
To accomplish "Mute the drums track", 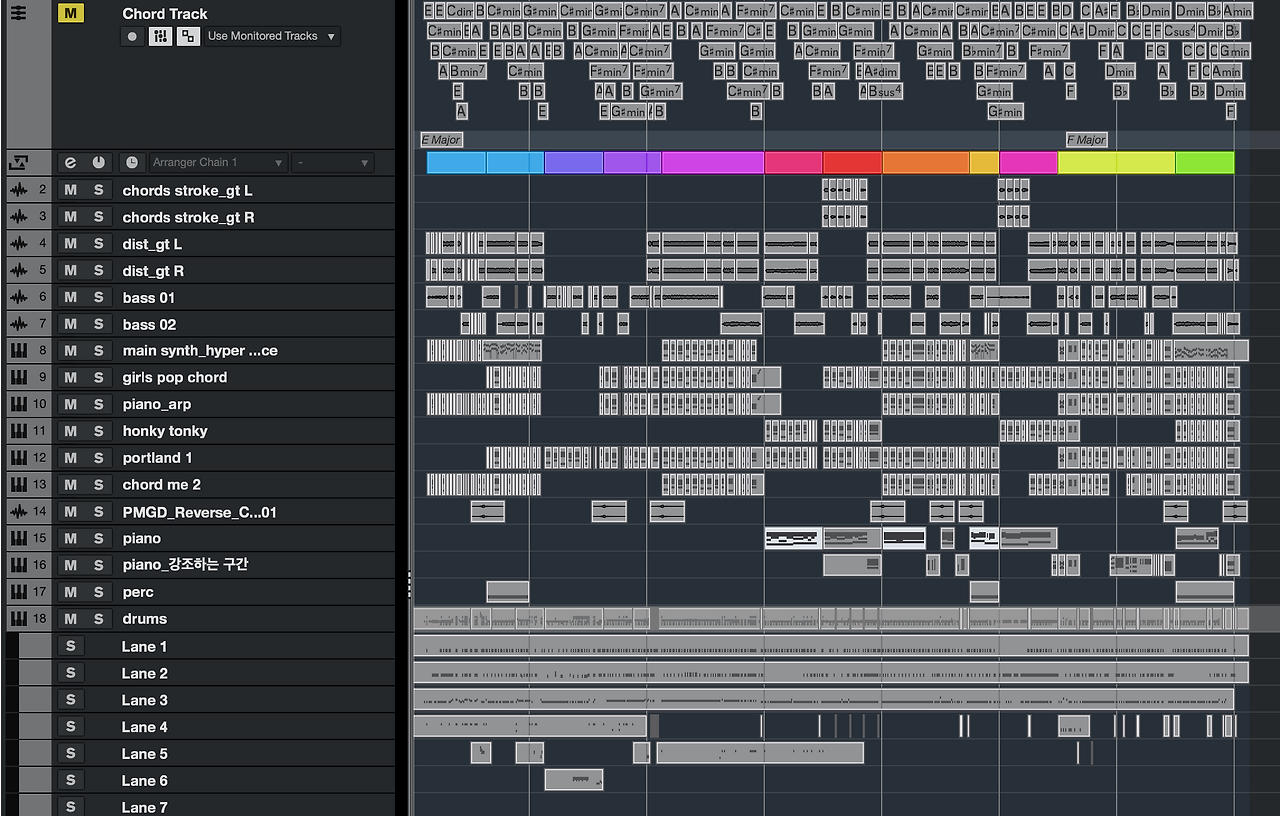I will pyautogui.click(x=70, y=619).
